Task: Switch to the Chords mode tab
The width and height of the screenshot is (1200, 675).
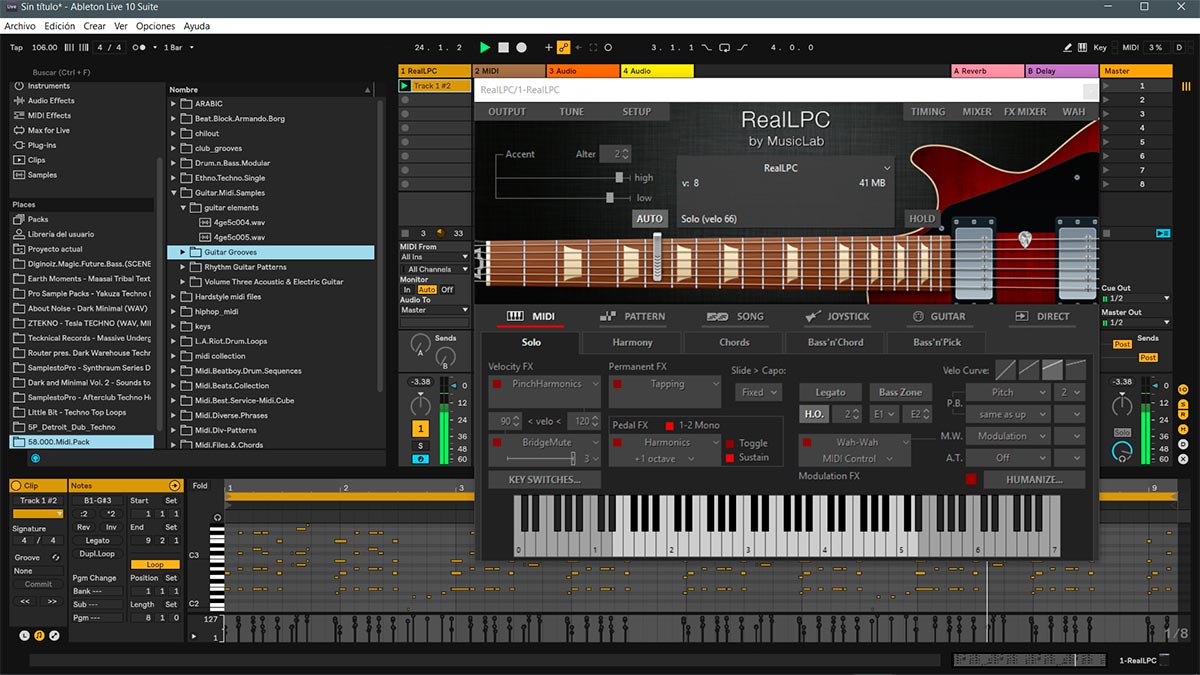Action: (x=734, y=343)
